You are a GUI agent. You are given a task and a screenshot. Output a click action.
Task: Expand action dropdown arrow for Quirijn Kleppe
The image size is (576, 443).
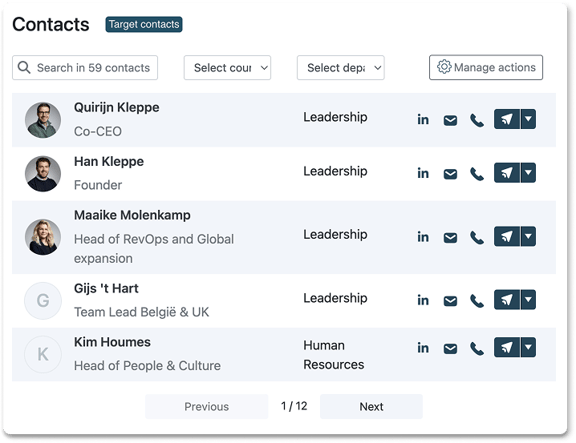[x=528, y=119]
